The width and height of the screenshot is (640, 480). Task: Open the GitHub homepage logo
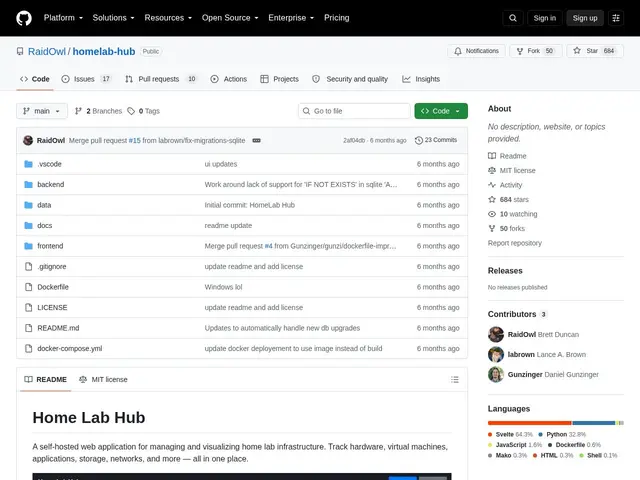[24, 18]
